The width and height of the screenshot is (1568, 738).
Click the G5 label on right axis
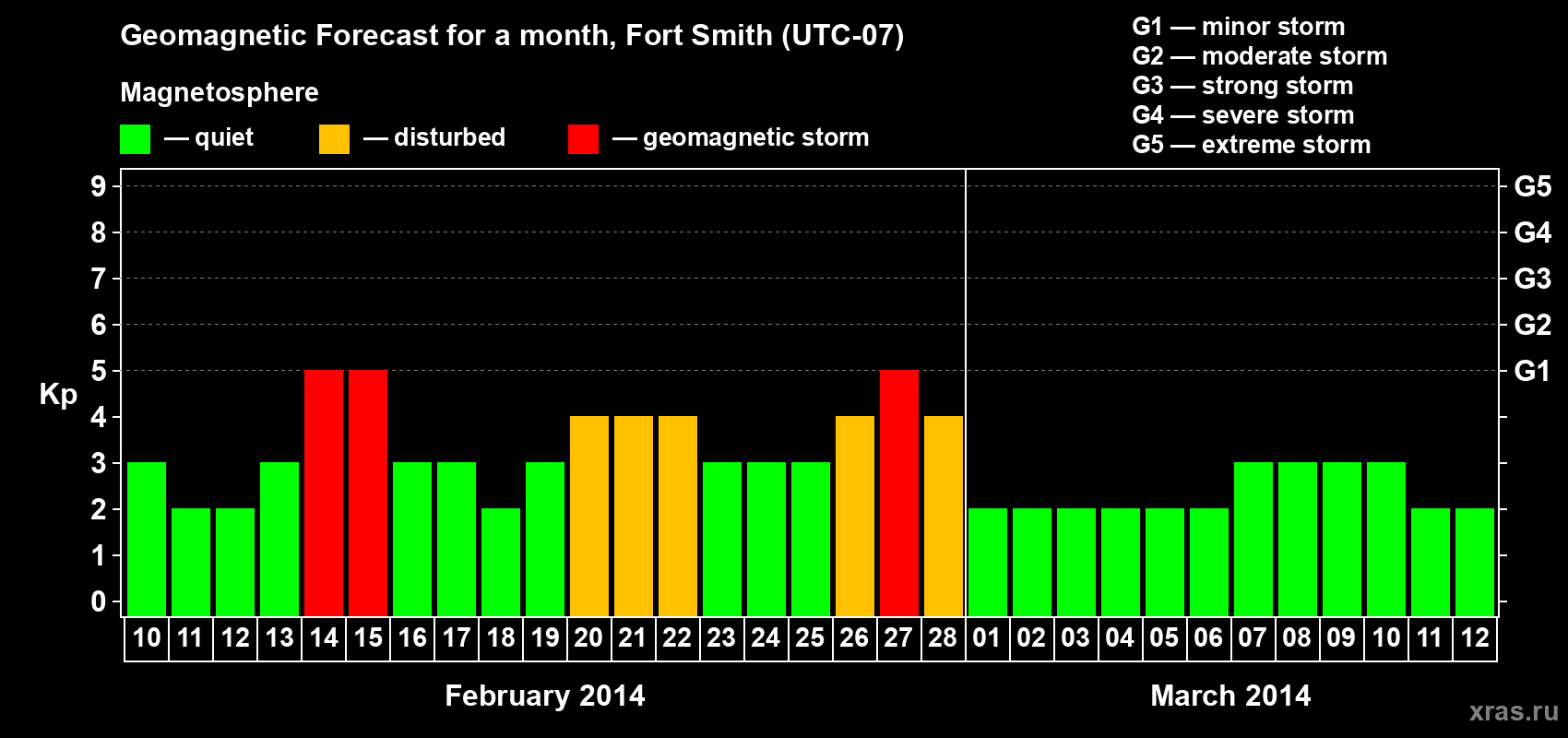[1533, 186]
